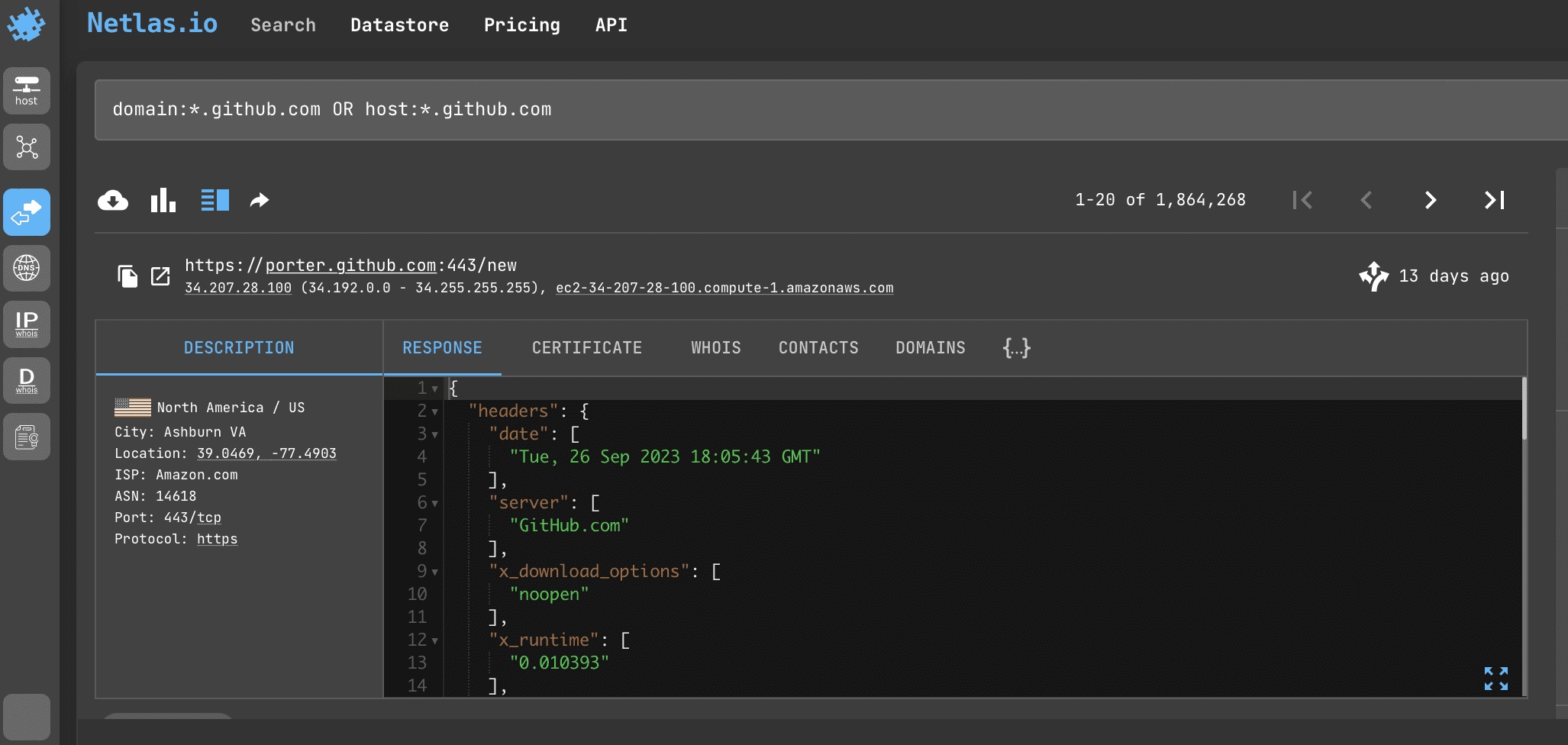Click the 'City: Ashburn VA' text

click(x=180, y=432)
